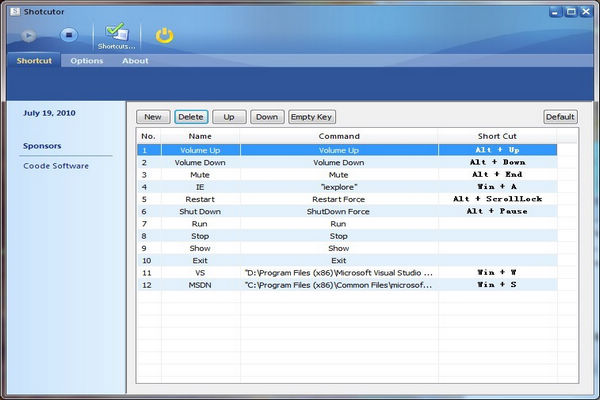The width and height of the screenshot is (600, 400).
Task: Open the Options tab
Action: click(86, 60)
